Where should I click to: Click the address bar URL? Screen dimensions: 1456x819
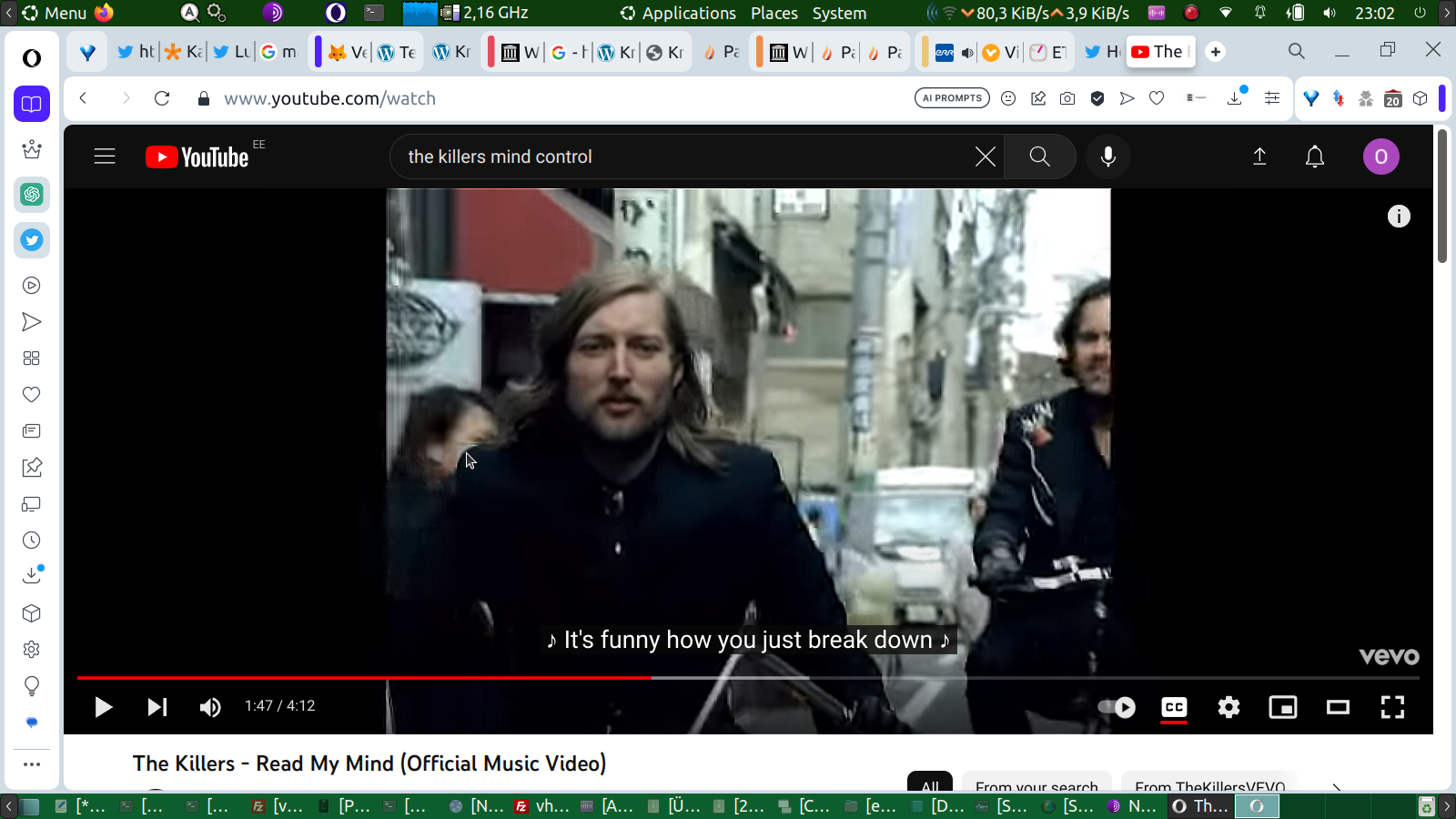tap(329, 98)
